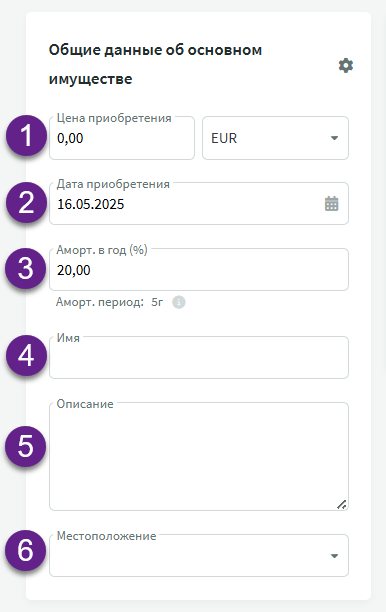Click inside the Описание text area
Viewport: 386px width, 612px height.
coord(199,457)
